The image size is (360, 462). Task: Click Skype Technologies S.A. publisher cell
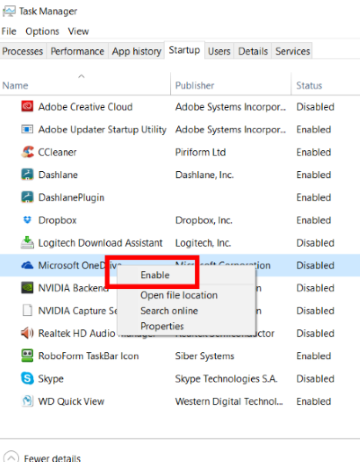(x=226, y=379)
